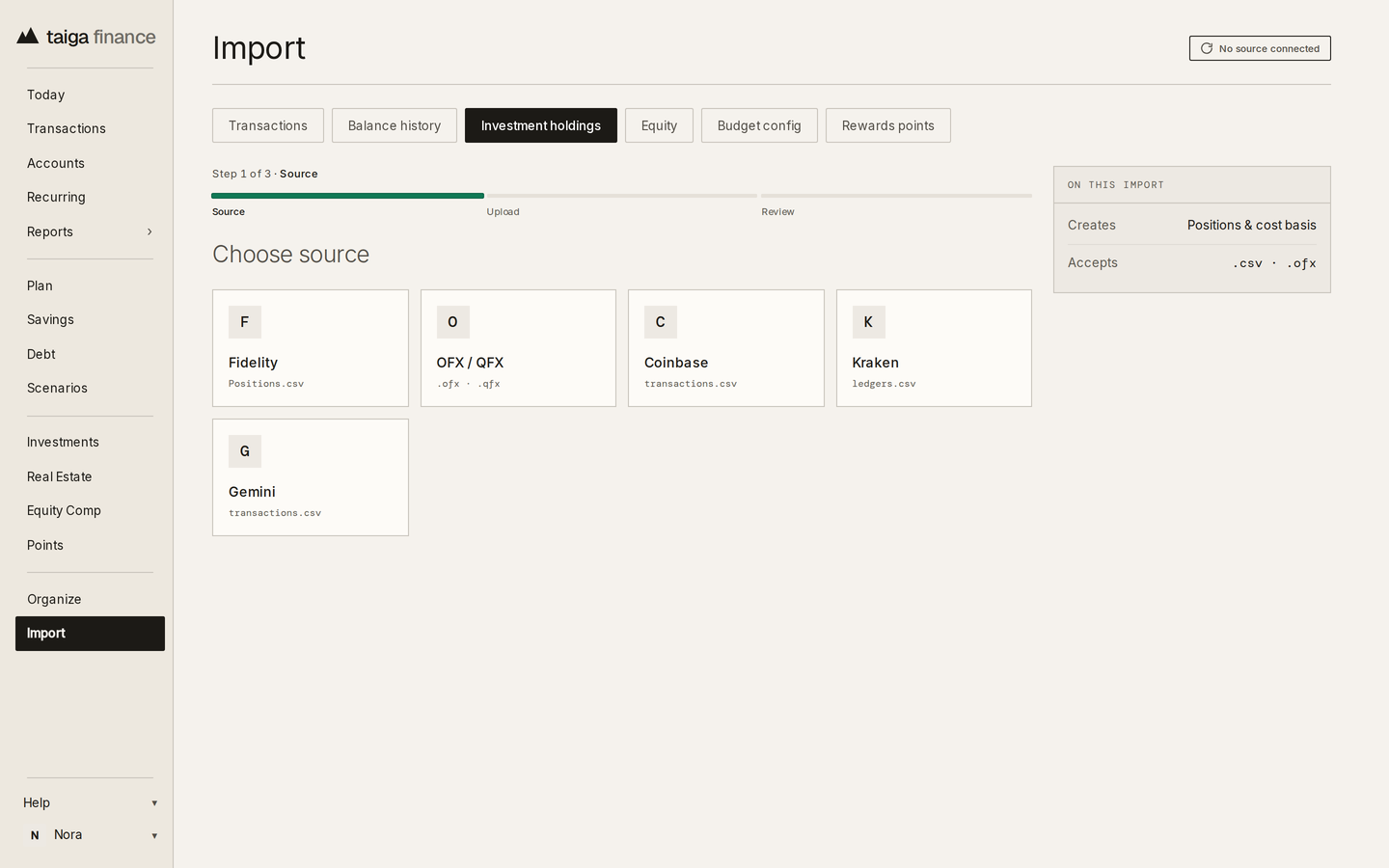Click the refresh icon in No source connected
The height and width of the screenshot is (868, 1389).
pos(1206,48)
